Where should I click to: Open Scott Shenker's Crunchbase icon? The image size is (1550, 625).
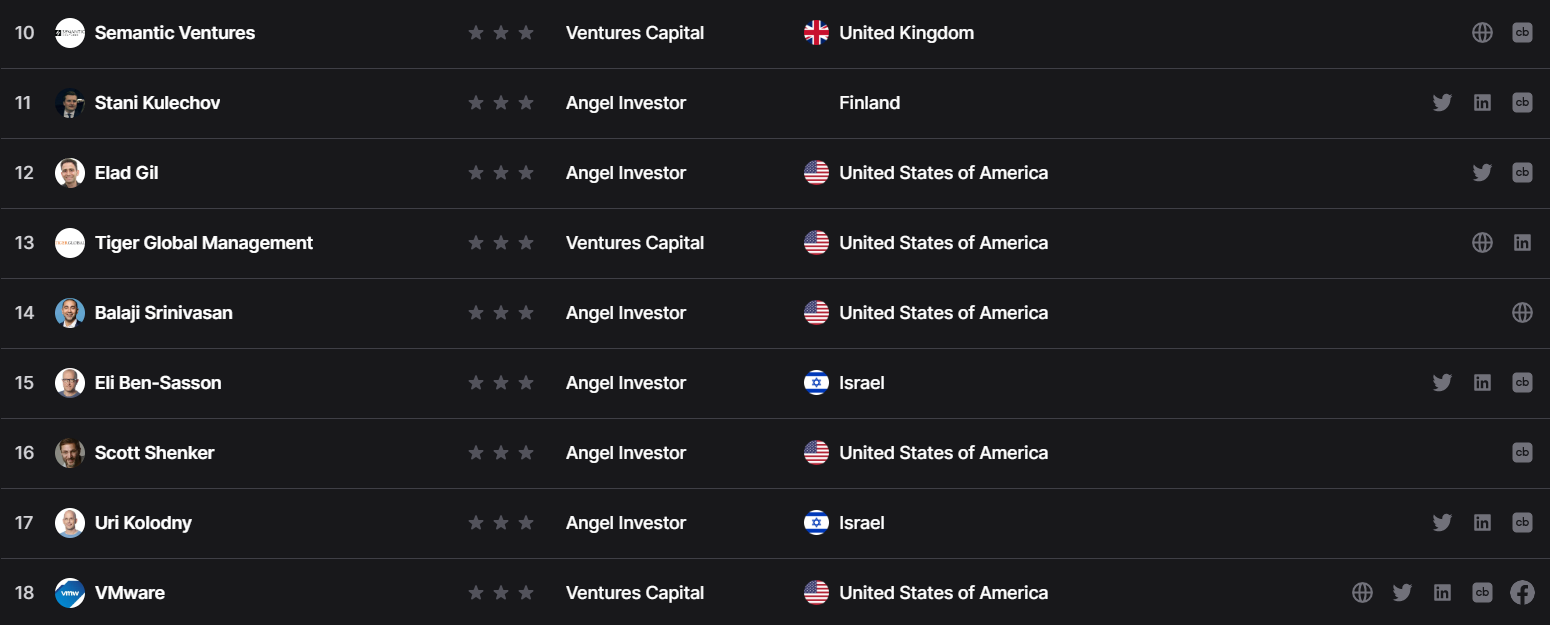click(1522, 453)
